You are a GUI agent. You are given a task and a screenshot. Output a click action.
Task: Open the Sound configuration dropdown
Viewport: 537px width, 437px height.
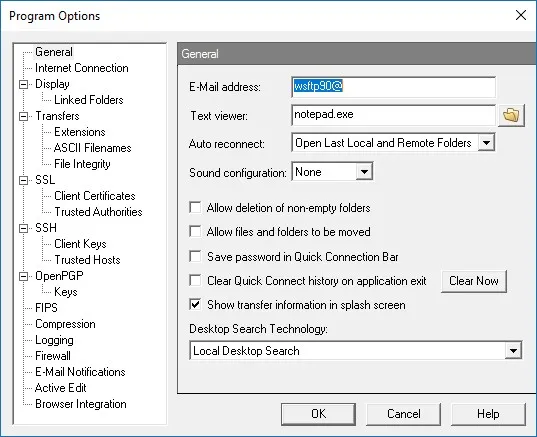tap(364, 172)
